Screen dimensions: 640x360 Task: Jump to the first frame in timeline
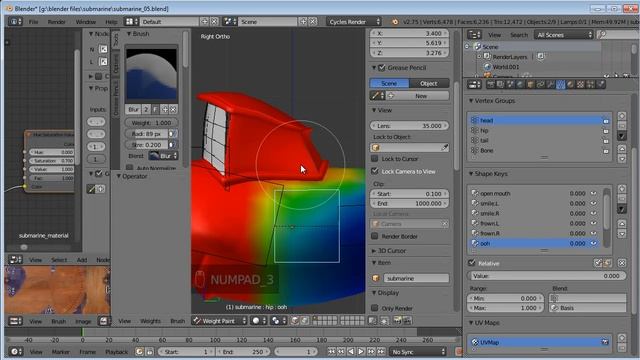click(331, 351)
